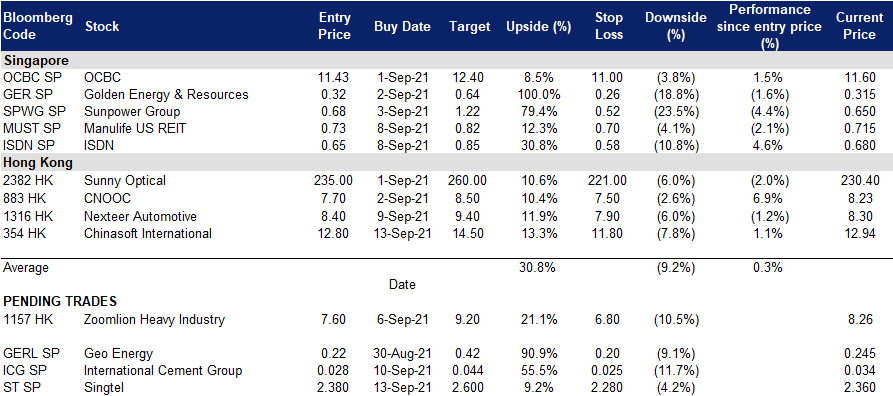Select the Singapore section row
Image resolution: width=893 pixels, height=396 pixels.
[x=446, y=60]
